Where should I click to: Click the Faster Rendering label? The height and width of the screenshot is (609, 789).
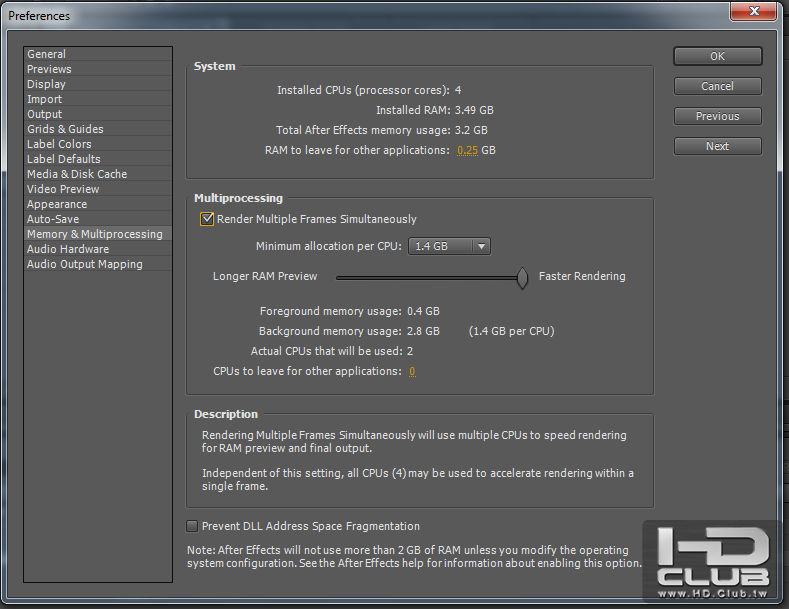tap(582, 276)
